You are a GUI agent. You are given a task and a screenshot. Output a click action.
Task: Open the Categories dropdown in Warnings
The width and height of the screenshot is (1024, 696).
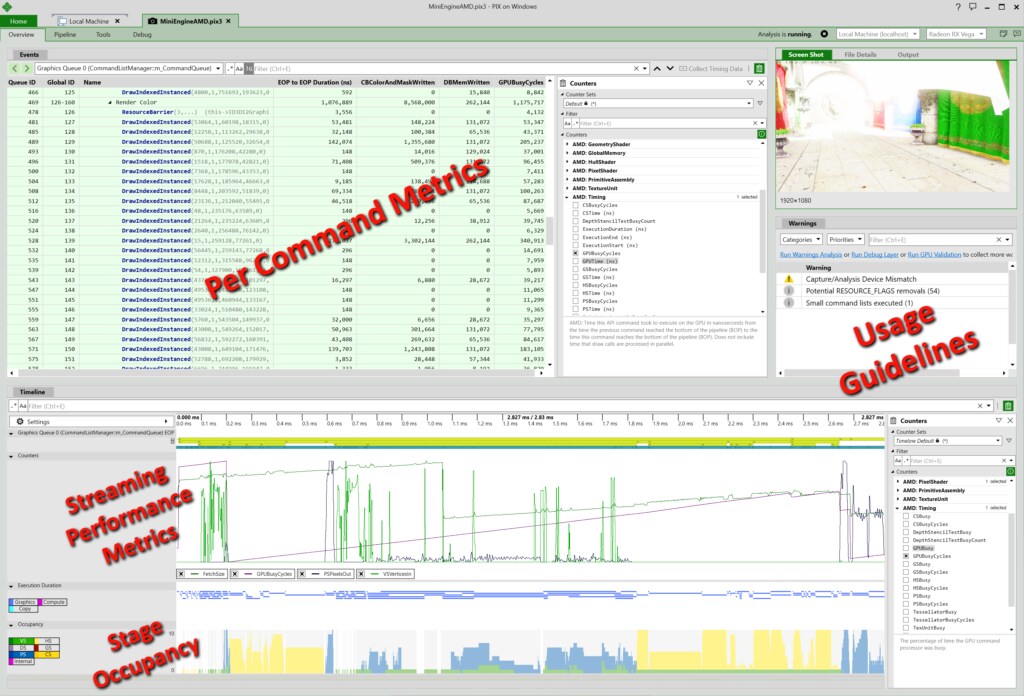tap(800, 240)
